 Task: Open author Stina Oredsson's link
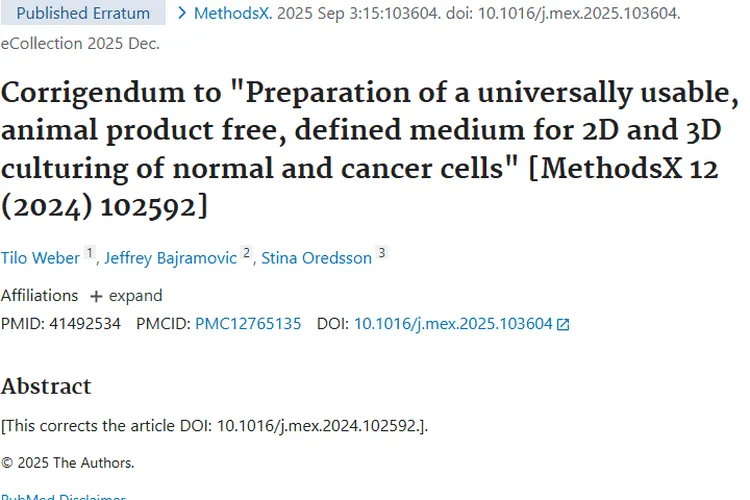[x=316, y=258]
